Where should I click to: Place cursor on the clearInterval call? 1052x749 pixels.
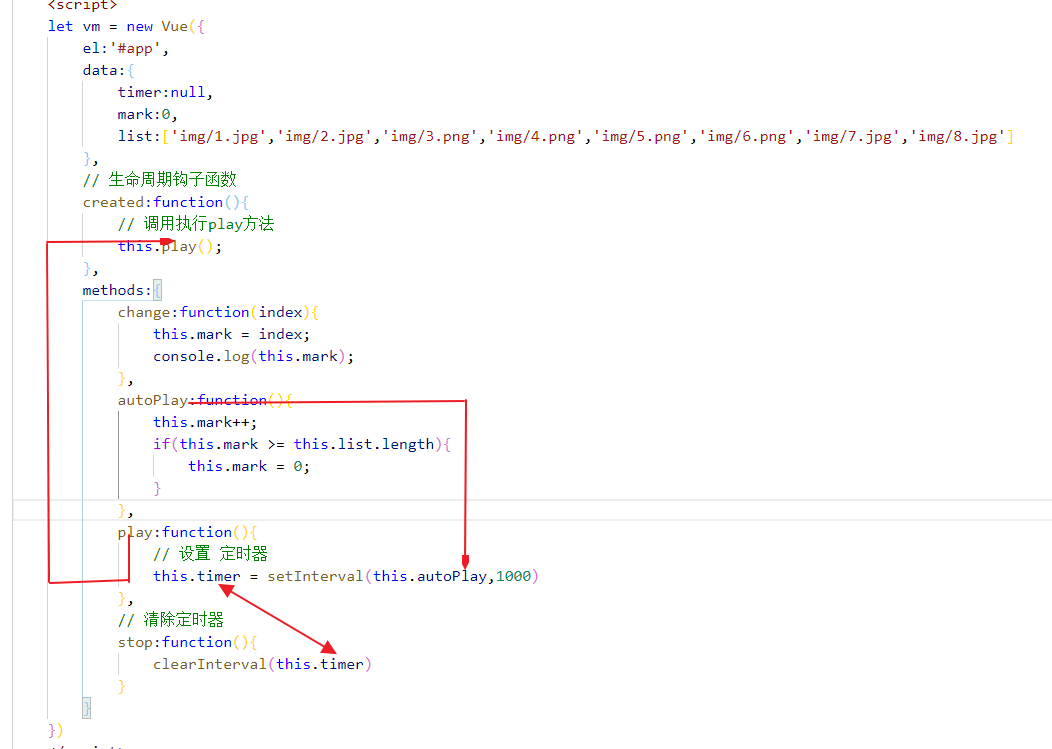point(208,664)
